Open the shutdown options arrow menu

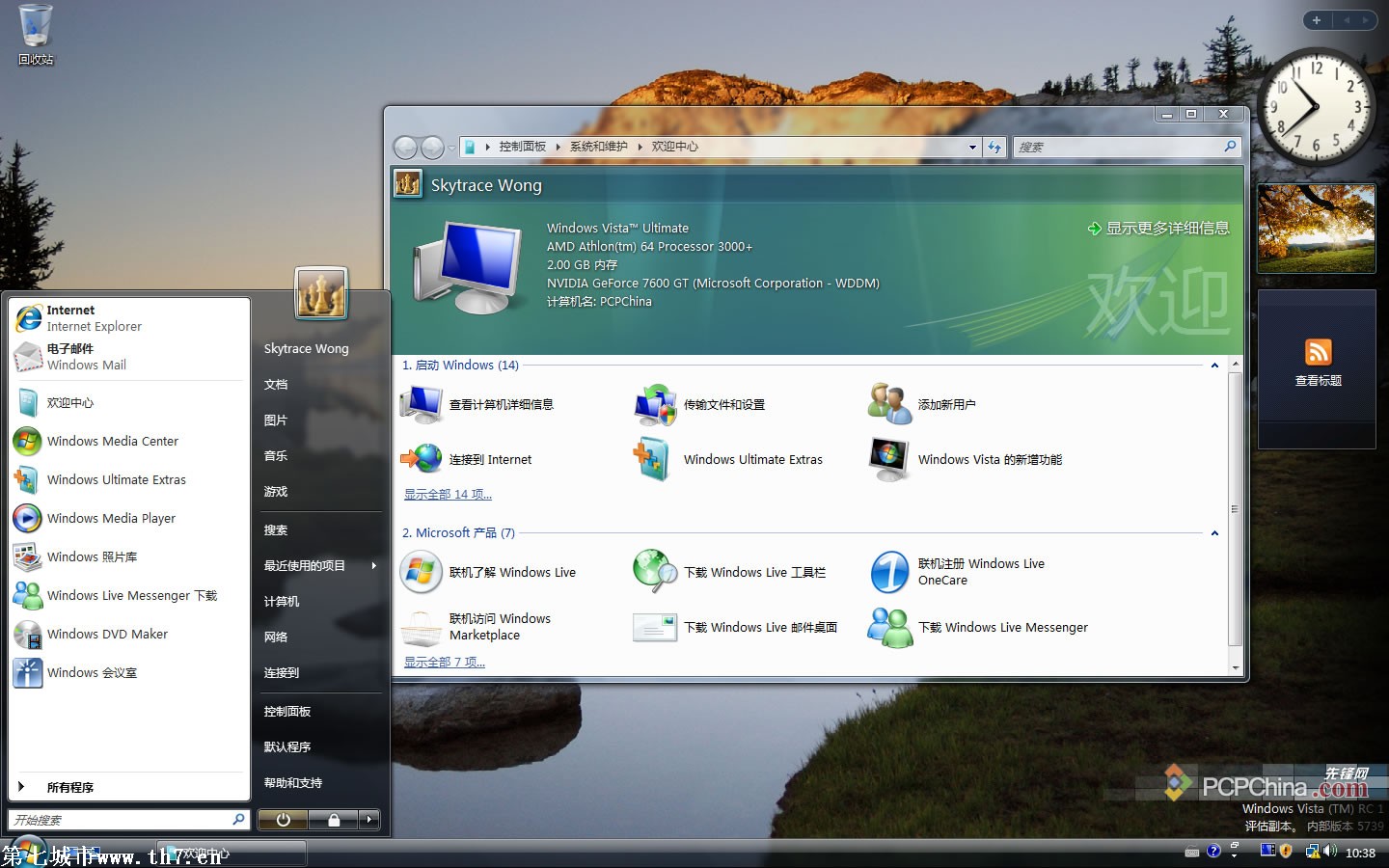click(368, 820)
